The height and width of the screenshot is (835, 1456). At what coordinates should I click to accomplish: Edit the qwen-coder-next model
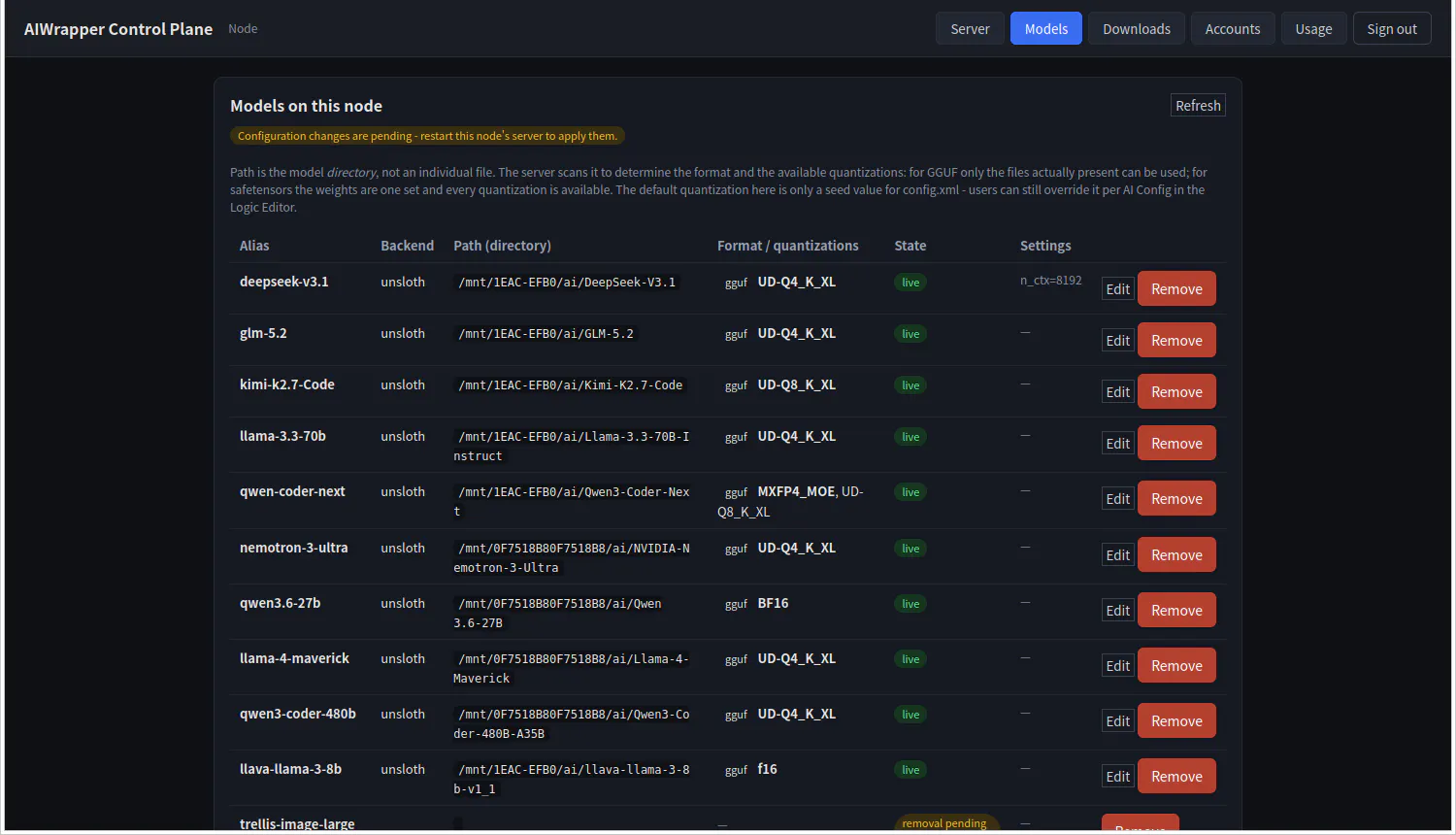click(x=1118, y=499)
